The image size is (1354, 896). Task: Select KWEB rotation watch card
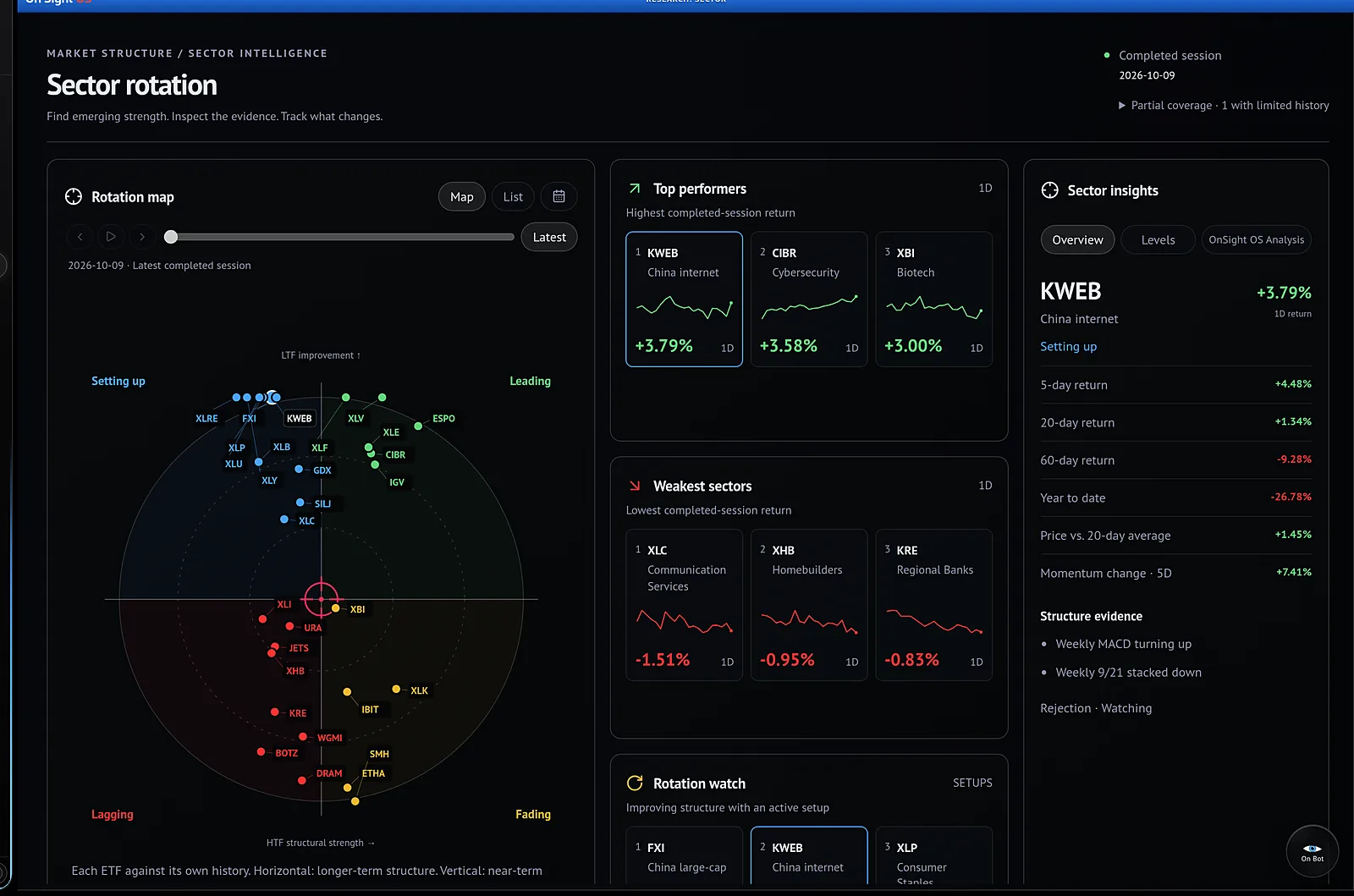point(809,856)
